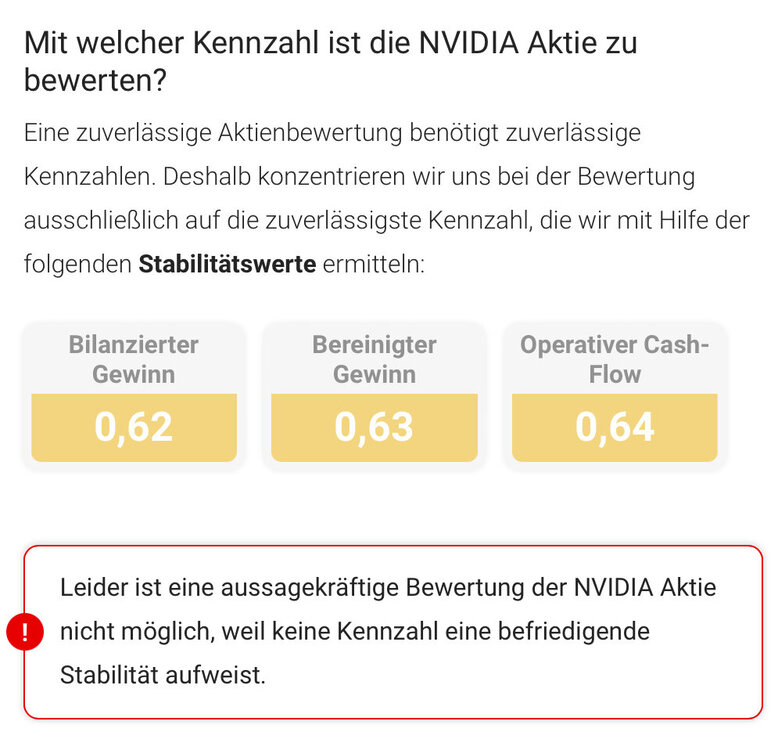Click the word 'bewerten?' in the heading
This screenshot has height=750, width=778.
[x=95, y=81]
